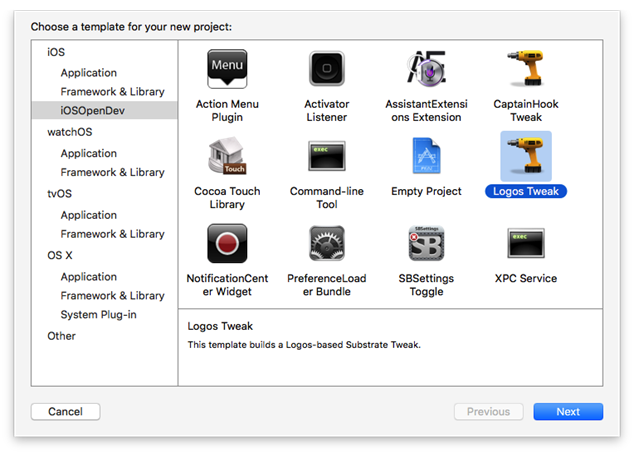Screen dimensions: 634x454
Task: Choose the AssistantExtensions Extension template icon
Action: (x=427, y=68)
